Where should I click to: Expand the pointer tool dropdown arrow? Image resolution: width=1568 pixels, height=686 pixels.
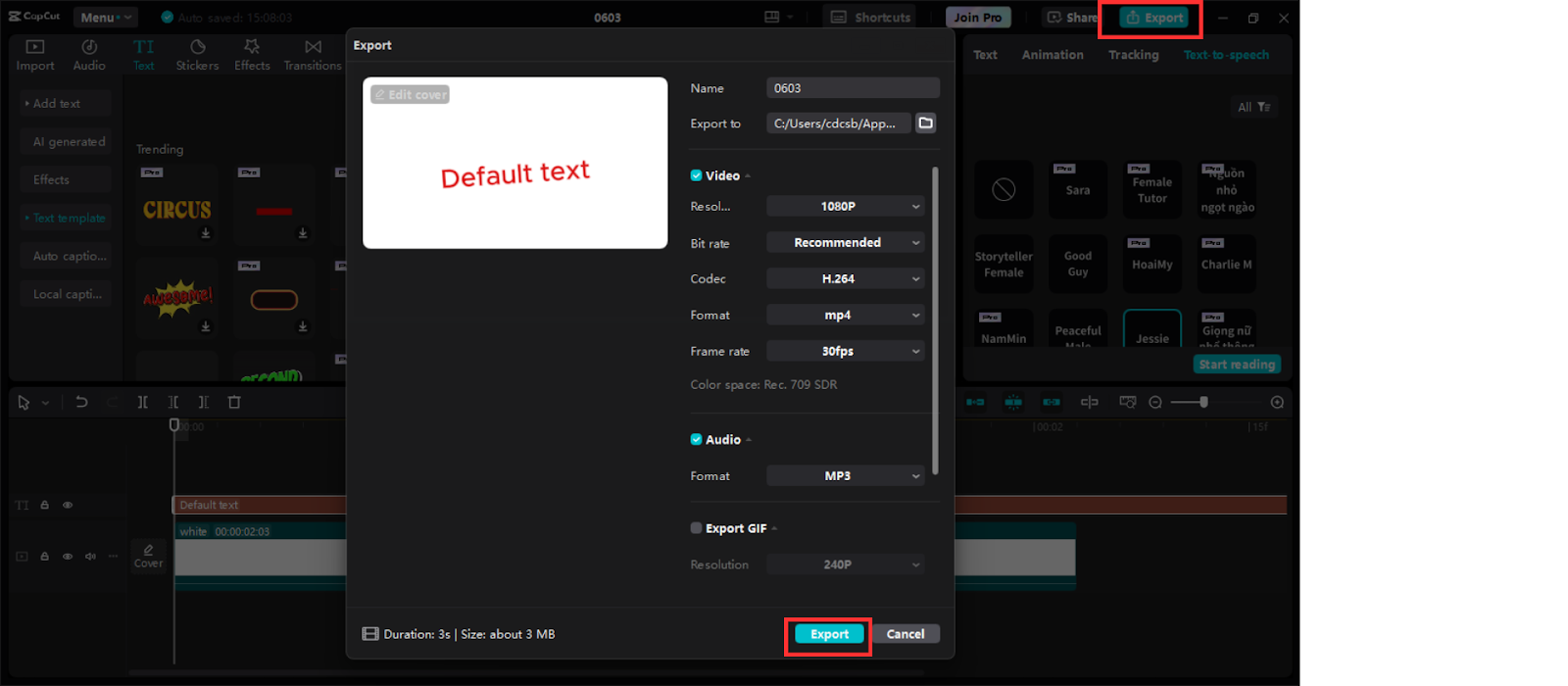pyautogui.click(x=45, y=403)
